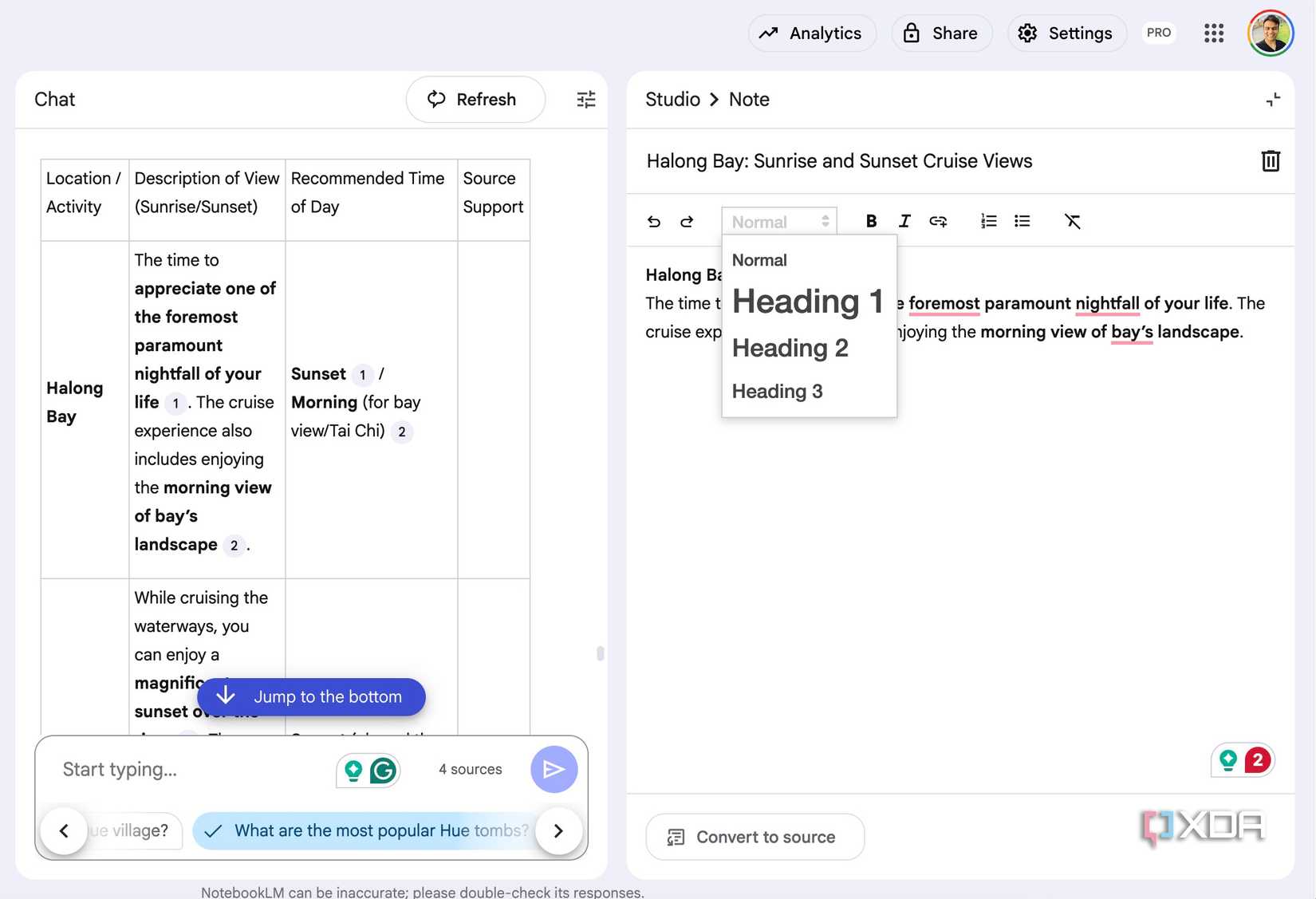This screenshot has width=1316, height=899.
Task: Send the chat message
Action: [554, 769]
